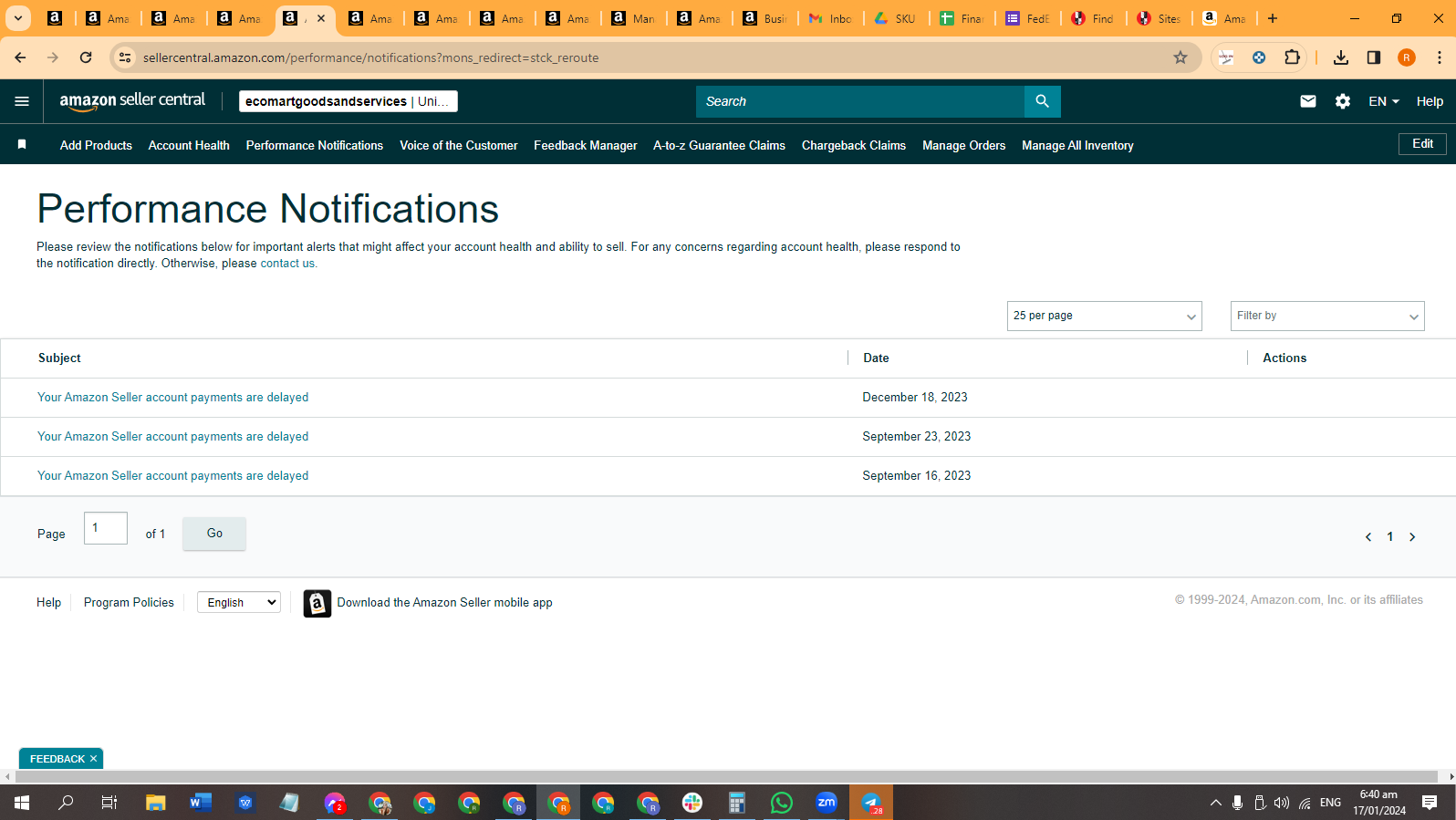Open Account Health menu item
1456x820 pixels.
pos(189,145)
